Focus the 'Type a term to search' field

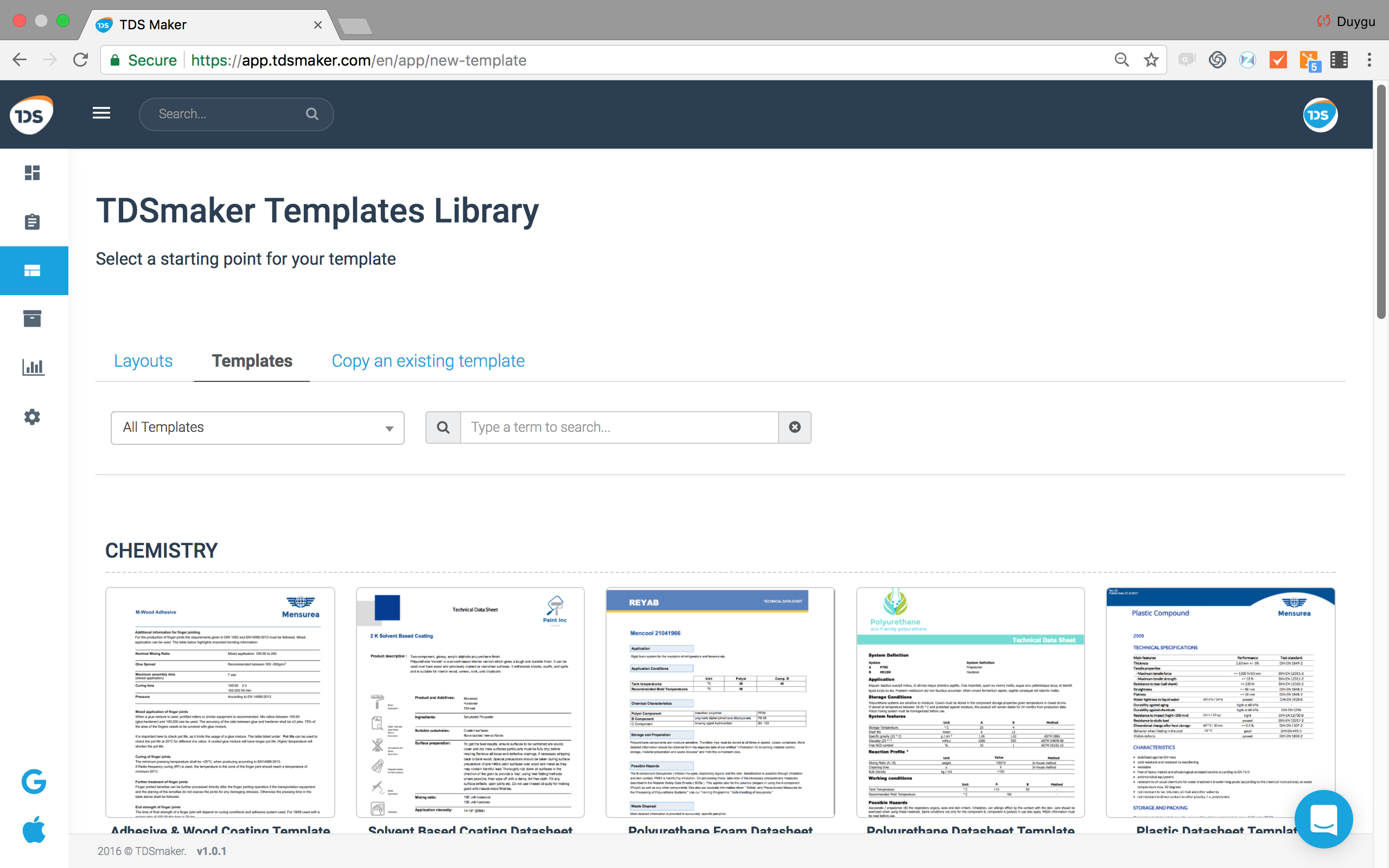[x=619, y=427]
